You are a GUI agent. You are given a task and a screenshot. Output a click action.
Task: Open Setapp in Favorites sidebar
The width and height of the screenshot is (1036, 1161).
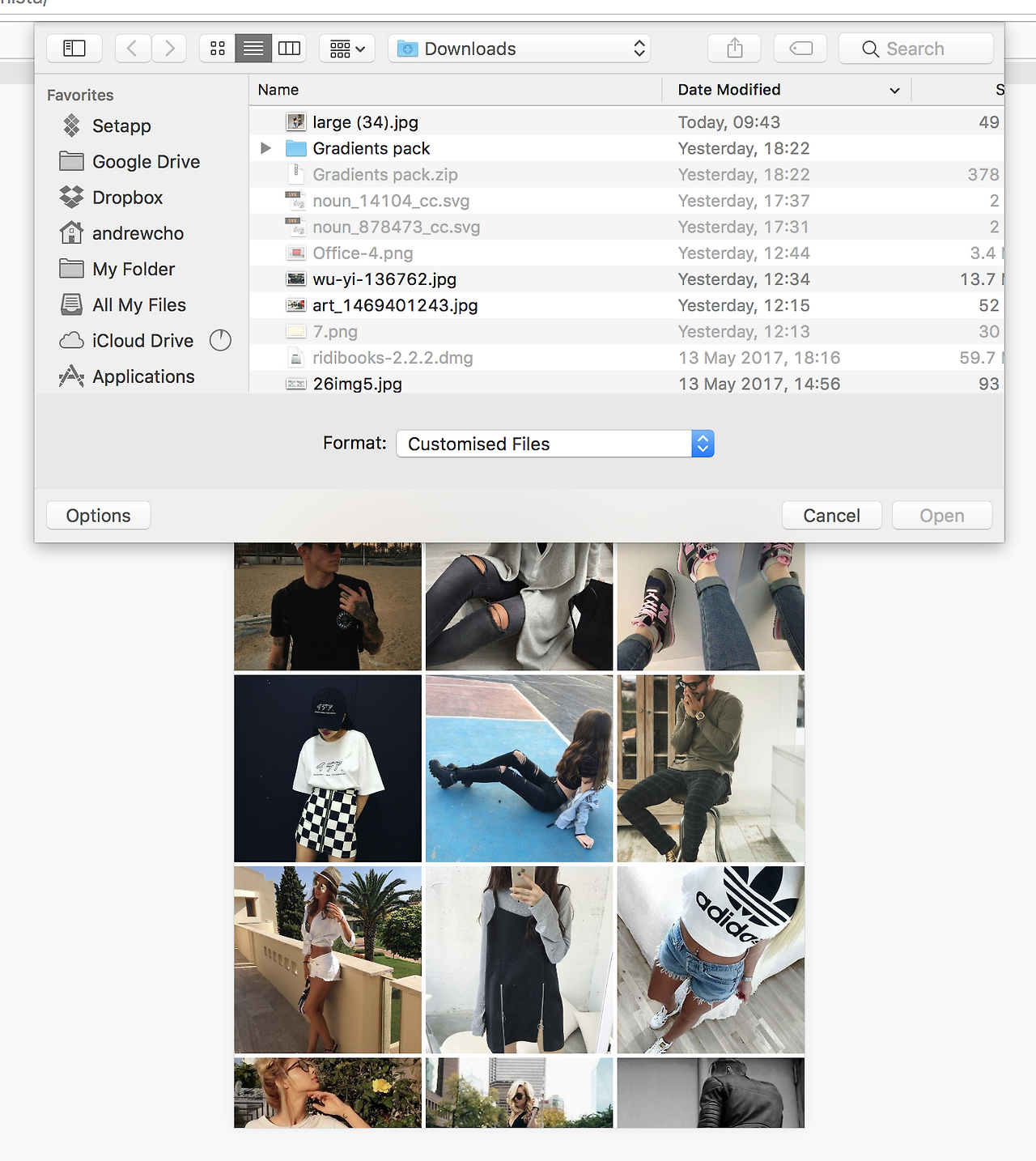pyautogui.click(x=121, y=125)
